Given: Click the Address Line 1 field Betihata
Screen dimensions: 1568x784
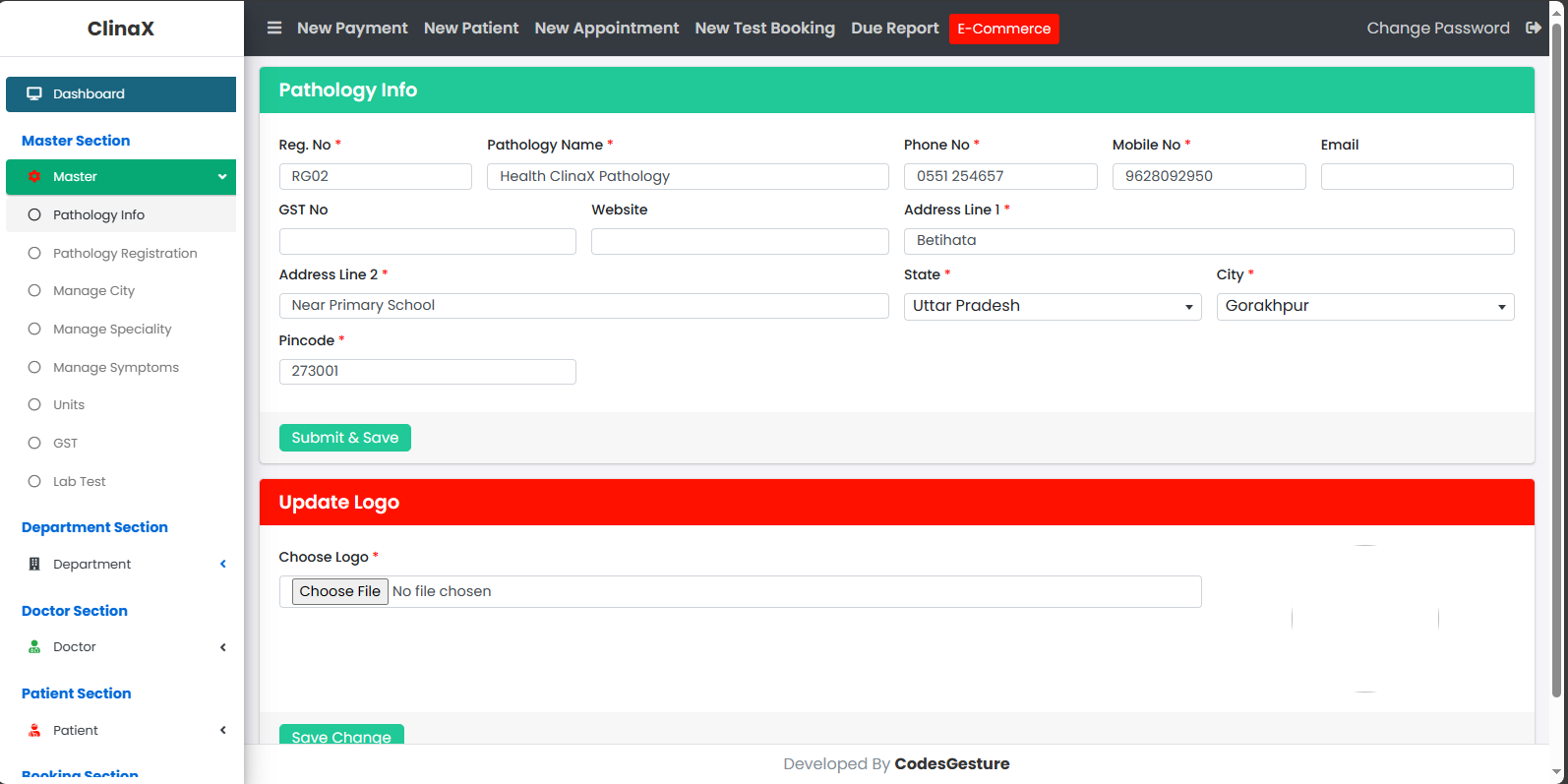Looking at the screenshot, I should click(1209, 242).
